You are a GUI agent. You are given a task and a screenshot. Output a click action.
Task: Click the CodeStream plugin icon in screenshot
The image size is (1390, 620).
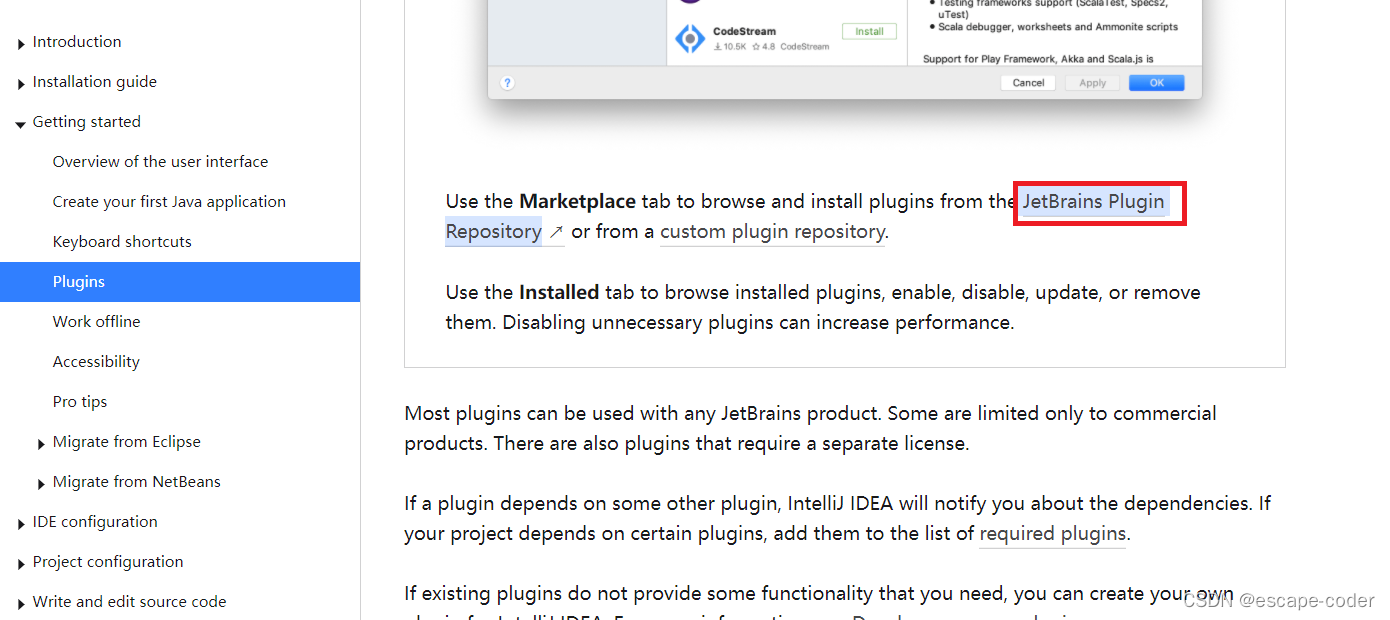click(x=690, y=38)
